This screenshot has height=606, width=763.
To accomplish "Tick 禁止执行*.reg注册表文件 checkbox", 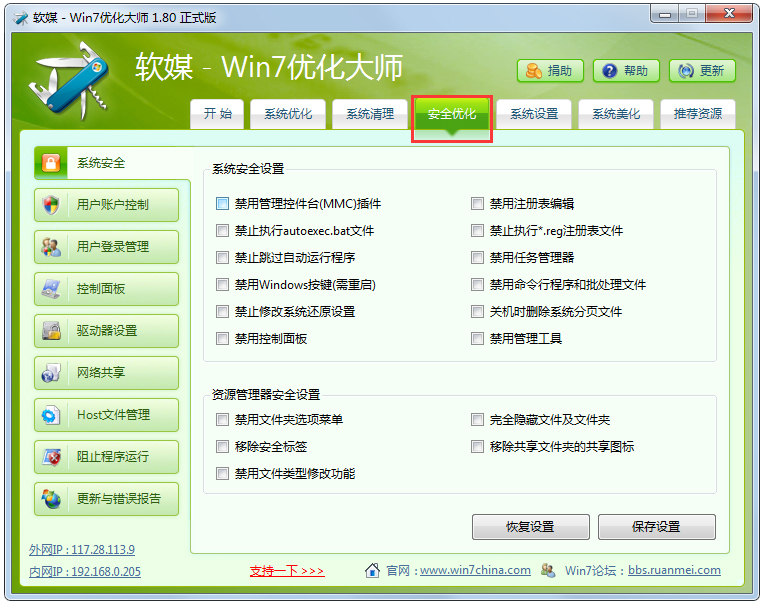I will coord(477,230).
